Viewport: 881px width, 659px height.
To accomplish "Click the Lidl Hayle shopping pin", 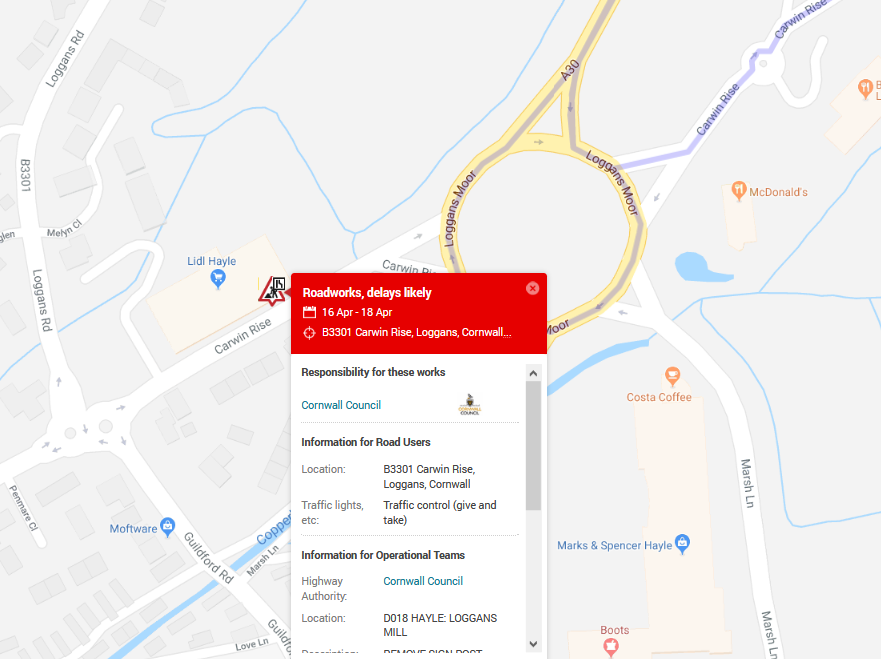I will coord(218,278).
